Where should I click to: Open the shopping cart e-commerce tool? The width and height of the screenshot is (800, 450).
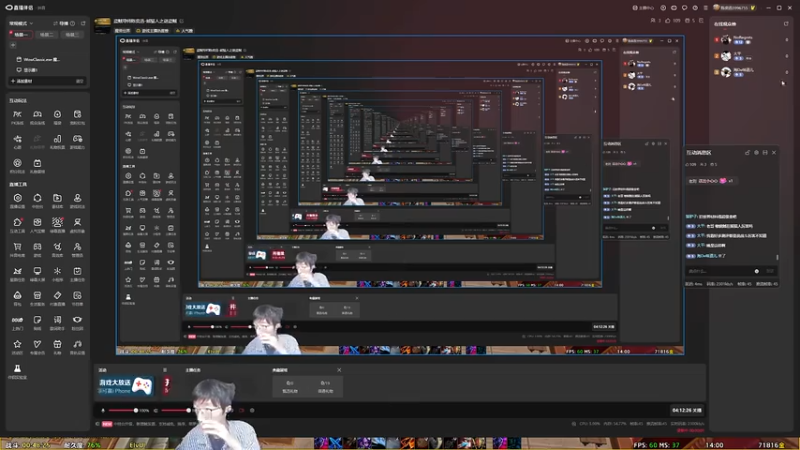coord(17,247)
